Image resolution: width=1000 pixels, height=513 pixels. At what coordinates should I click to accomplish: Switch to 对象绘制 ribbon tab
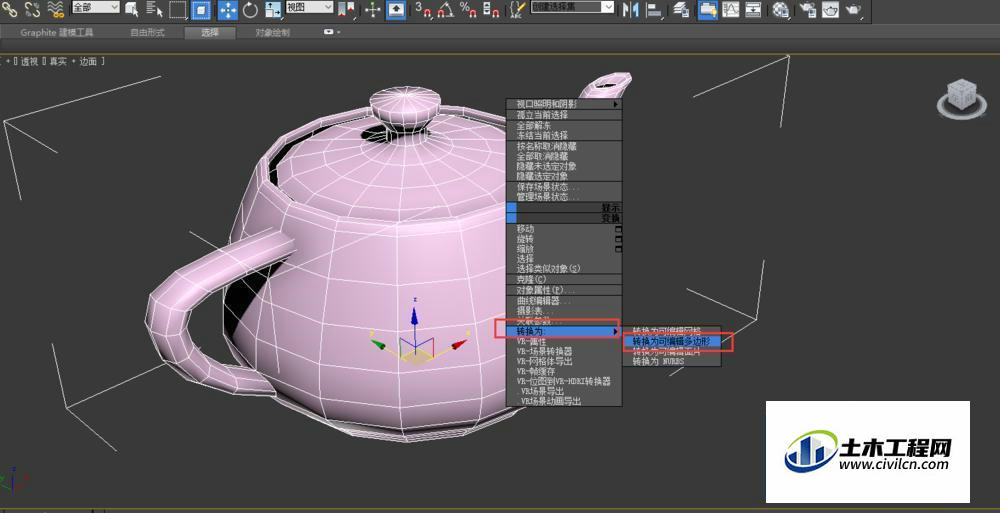pyautogui.click(x=272, y=33)
